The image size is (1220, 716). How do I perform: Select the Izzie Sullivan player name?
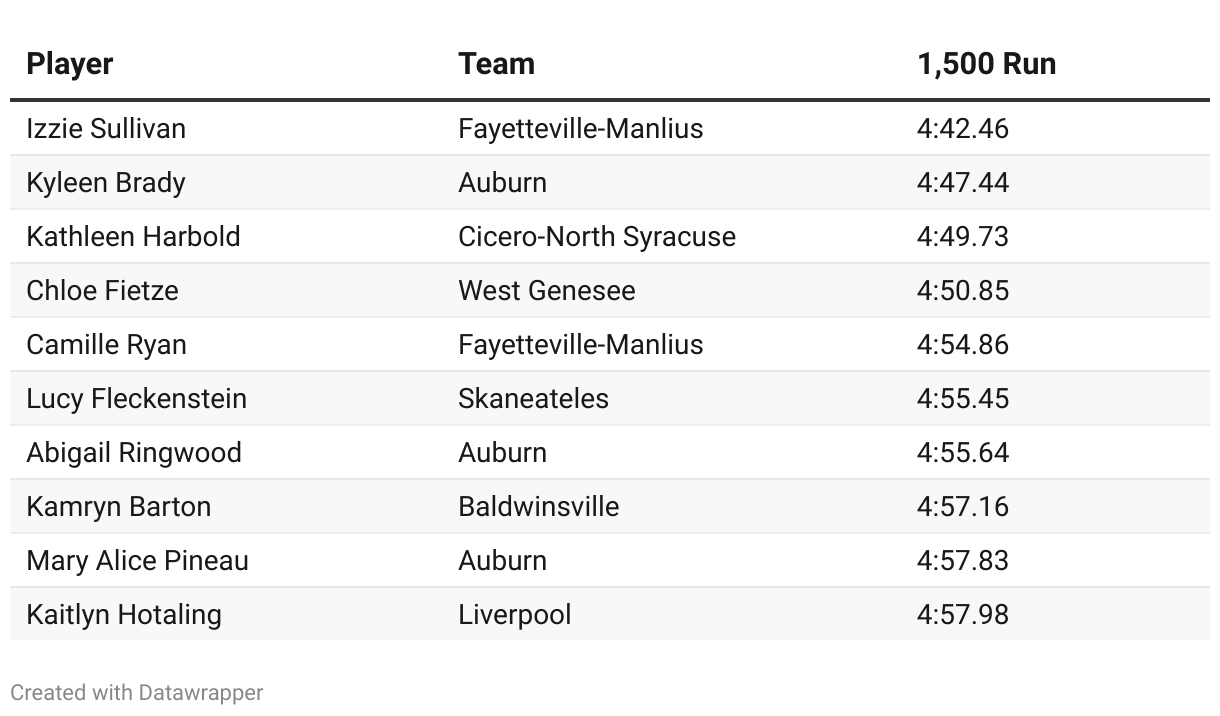click(106, 129)
